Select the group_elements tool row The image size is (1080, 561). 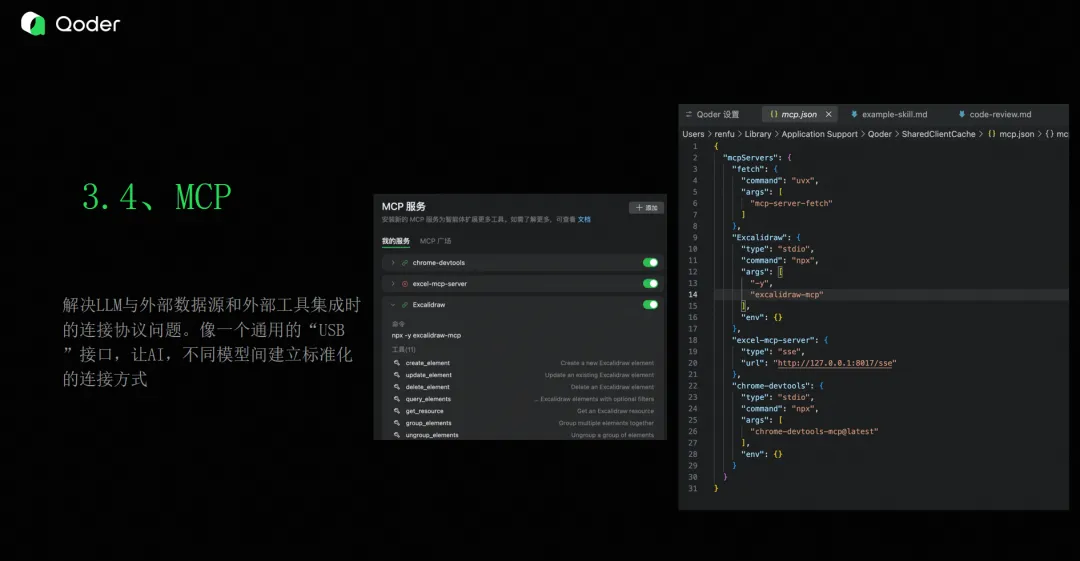tap(523, 423)
